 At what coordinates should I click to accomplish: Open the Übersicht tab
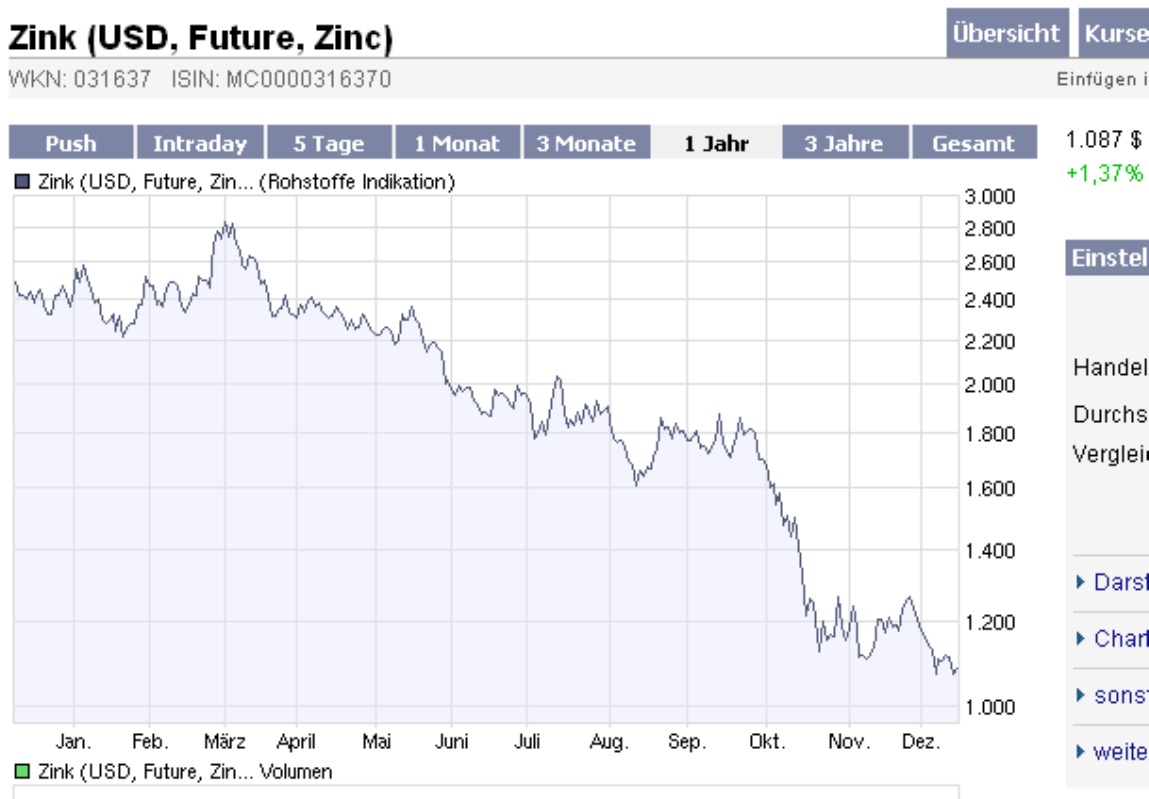pyautogui.click(x=1005, y=33)
